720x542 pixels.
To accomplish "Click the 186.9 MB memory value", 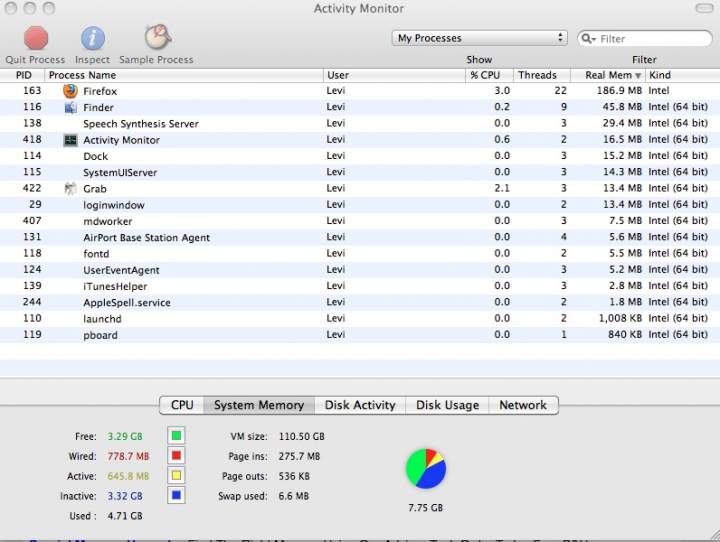I will coord(619,90).
